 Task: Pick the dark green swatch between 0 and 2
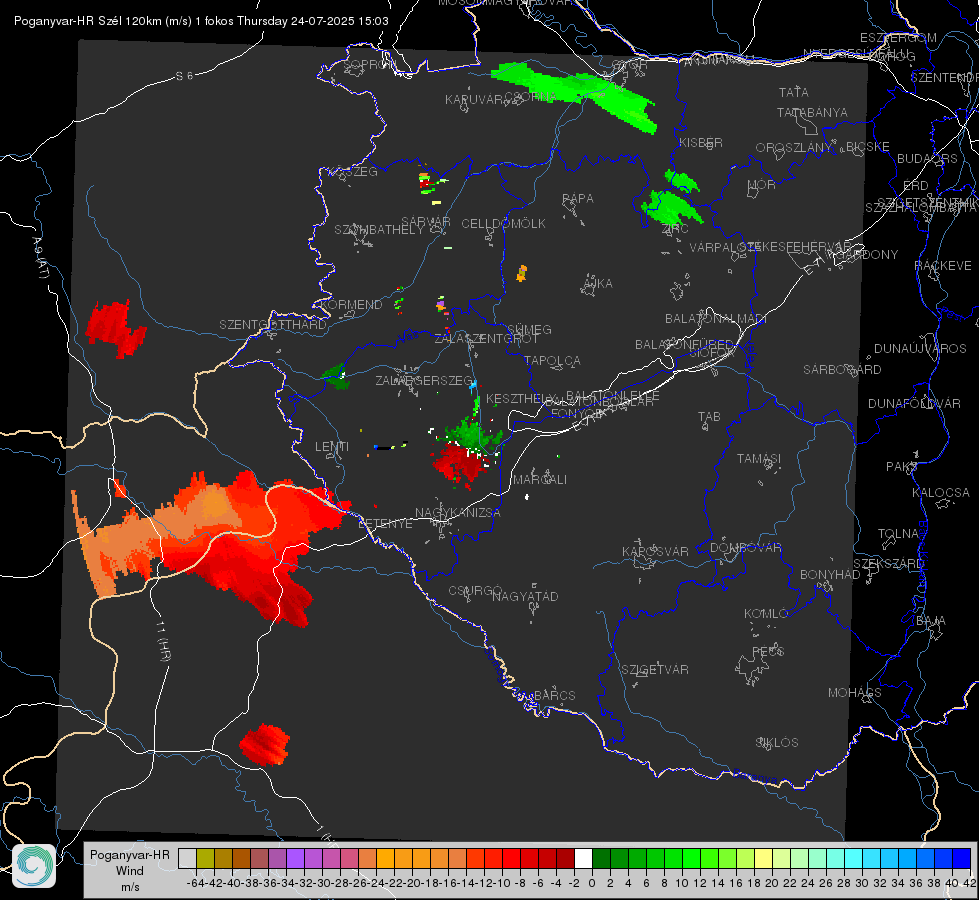point(601,858)
